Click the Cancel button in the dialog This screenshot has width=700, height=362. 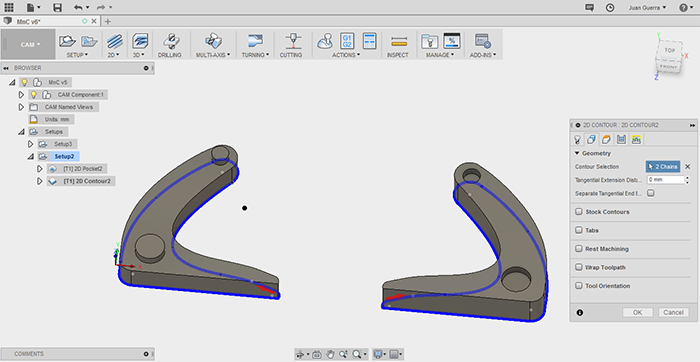pos(673,312)
